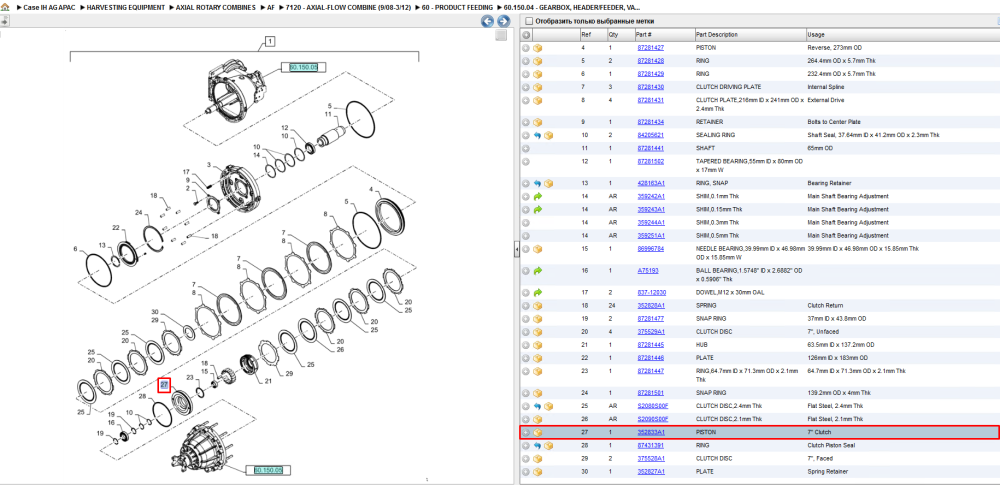The height and width of the screenshot is (485, 1000).
Task: Click 'CLUTCH DRIVING PLATE' description text
Action: [728, 87]
